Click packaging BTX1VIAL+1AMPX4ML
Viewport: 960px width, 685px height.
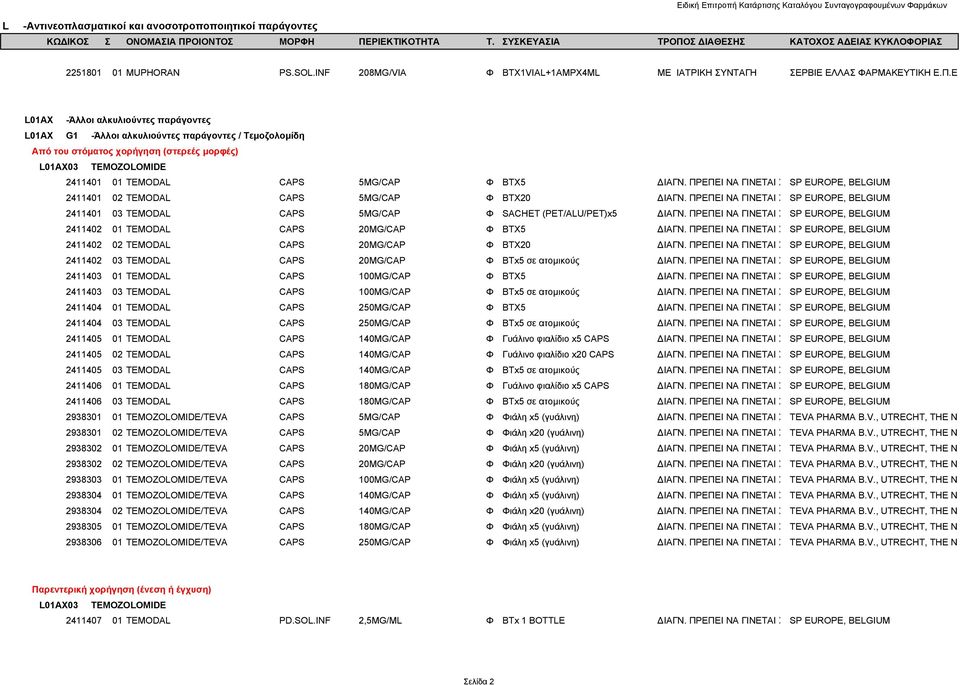pyautogui.click(x=551, y=73)
